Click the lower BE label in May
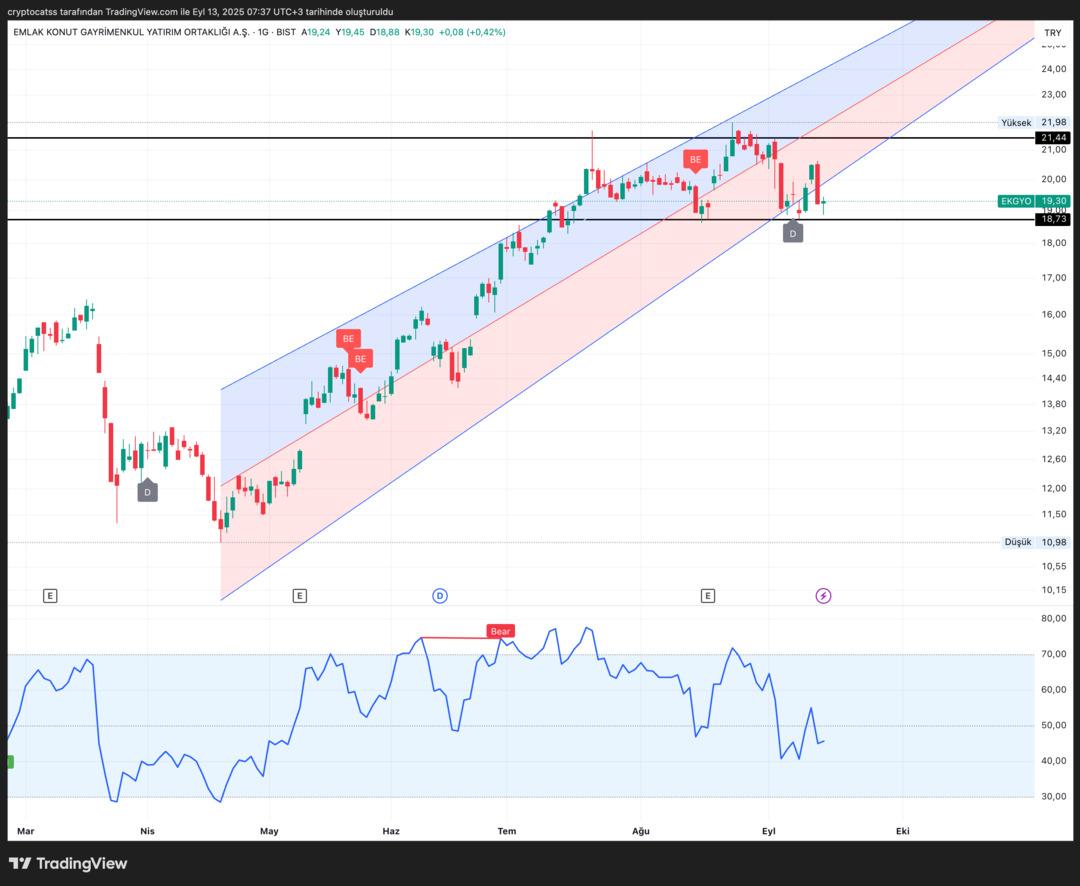The image size is (1080, 886). pyautogui.click(x=360, y=359)
